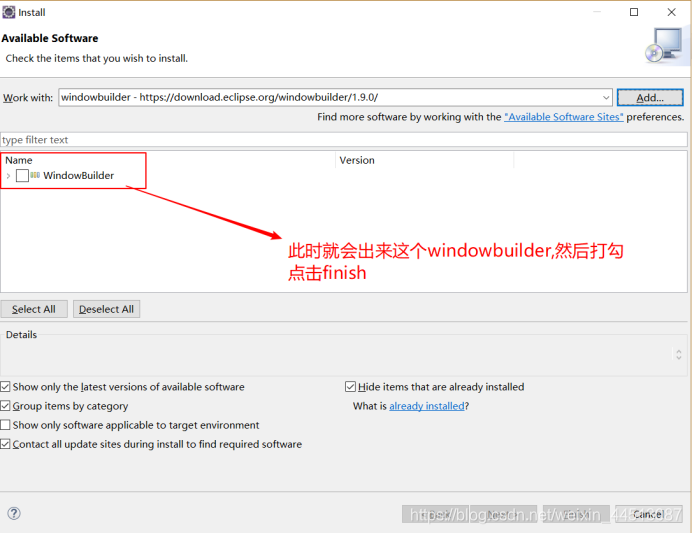
Task: Check the WindowBuilder checkbox
Action: [22, 176]
